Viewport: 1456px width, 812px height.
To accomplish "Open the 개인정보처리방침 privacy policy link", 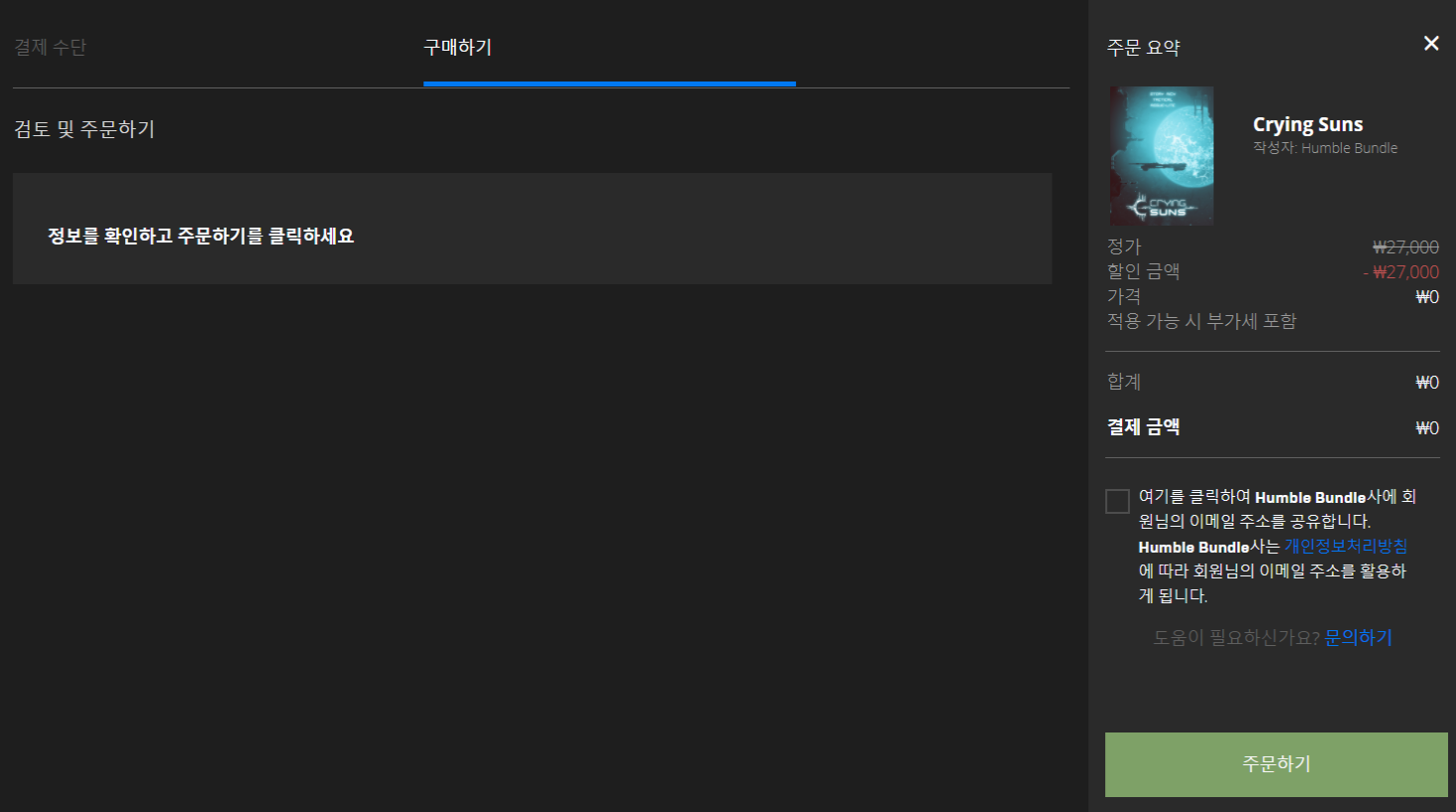I will (x=1346, y=546).
